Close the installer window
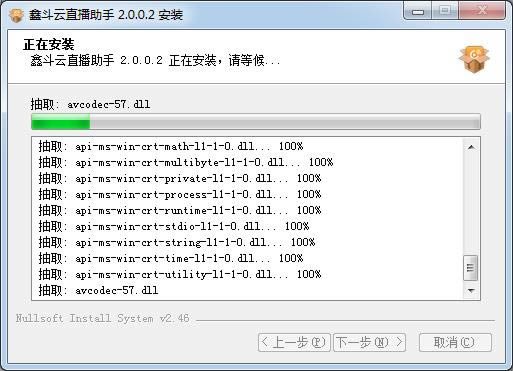Image resolution: width=513 pixels, height=371 pixels. [482, 12]
